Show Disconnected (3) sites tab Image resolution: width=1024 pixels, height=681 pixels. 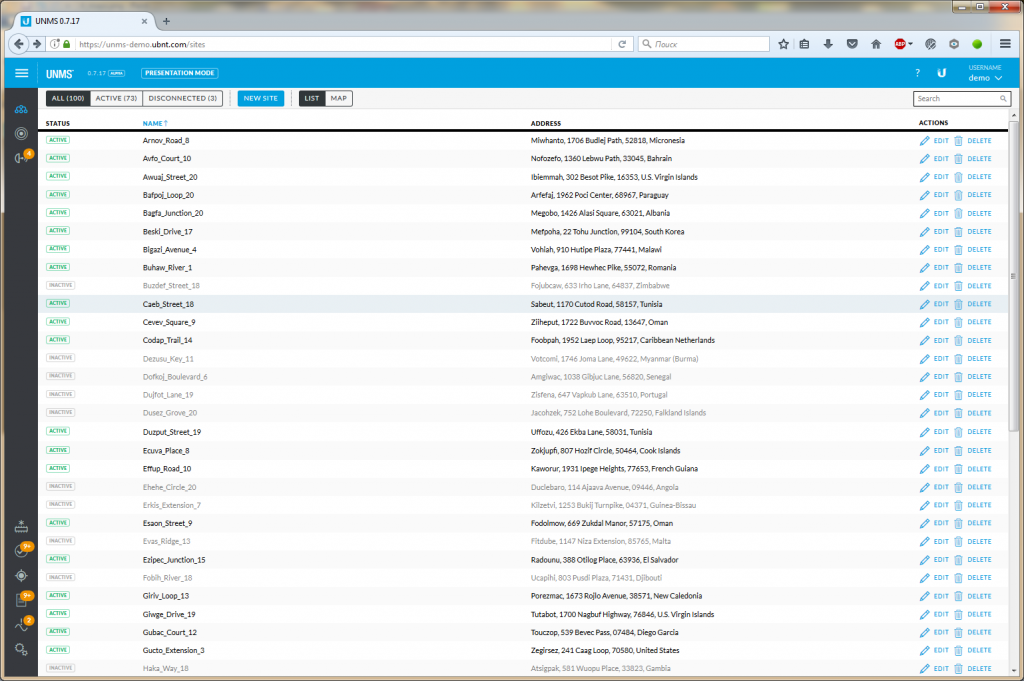[x=183, y=99]
